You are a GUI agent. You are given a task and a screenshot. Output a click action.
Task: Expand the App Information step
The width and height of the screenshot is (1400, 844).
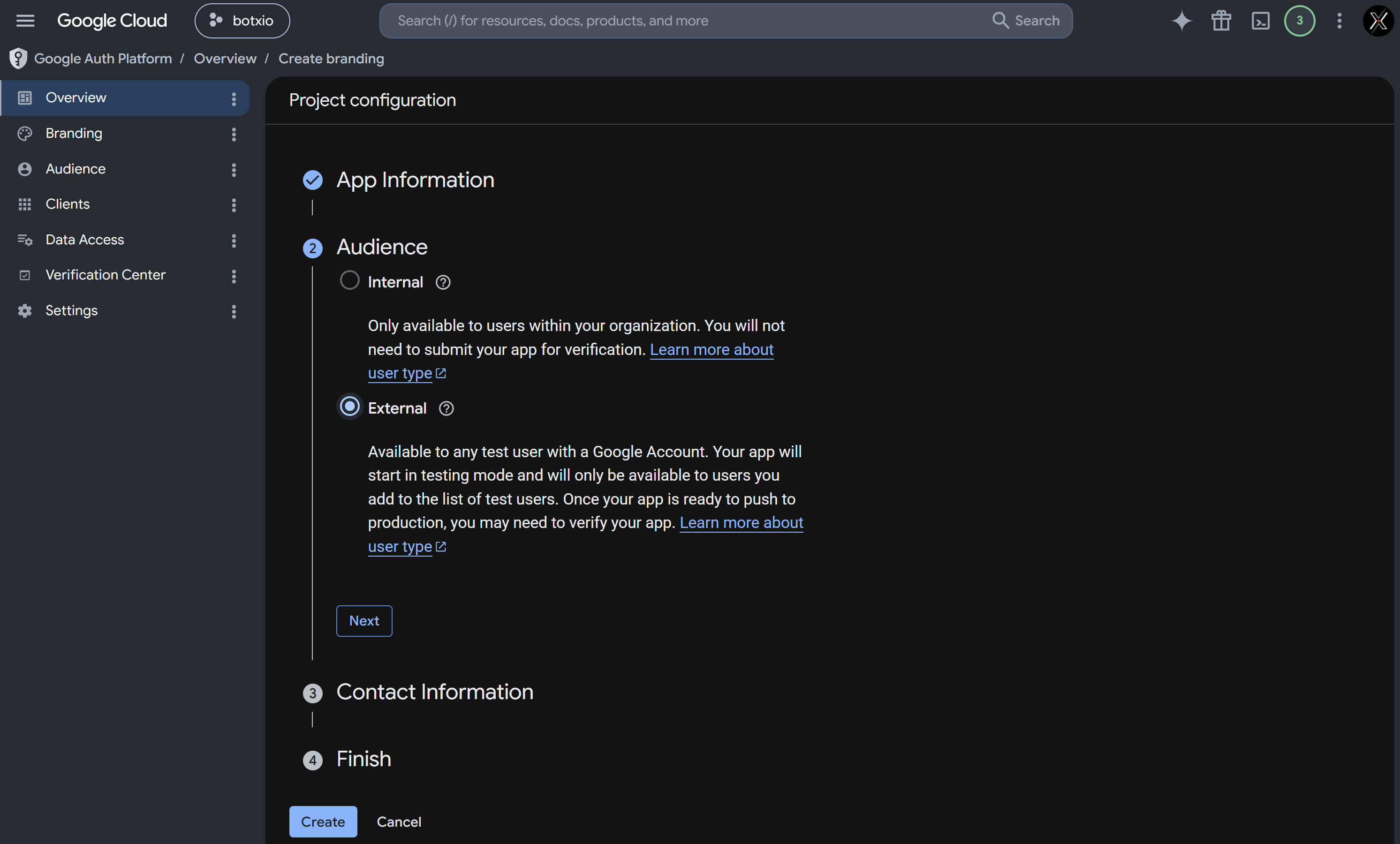(x=416, y=180)
